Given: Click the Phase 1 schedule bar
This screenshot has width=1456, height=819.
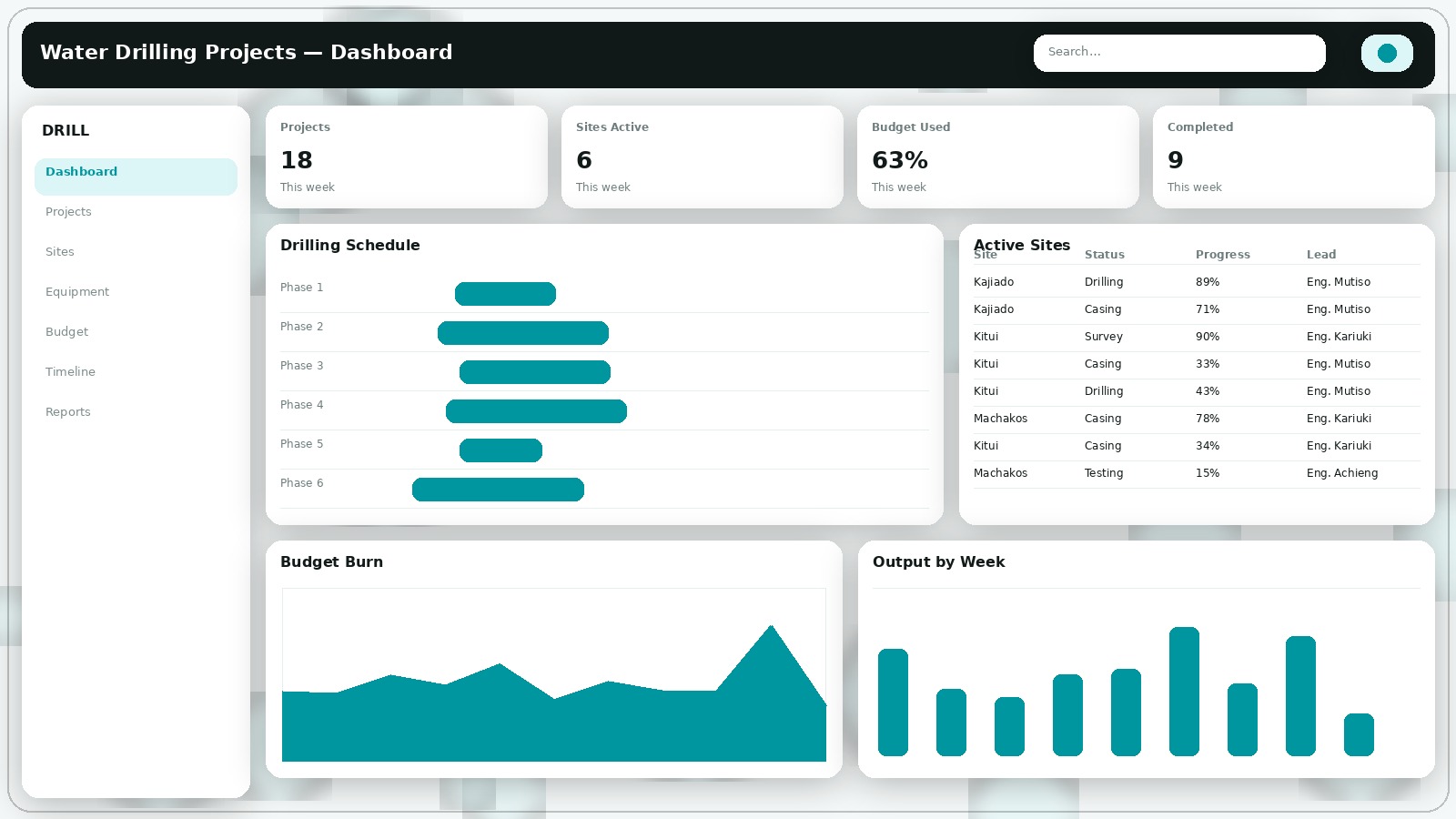Looking at the screenshot, I should (x=505, y=294).
